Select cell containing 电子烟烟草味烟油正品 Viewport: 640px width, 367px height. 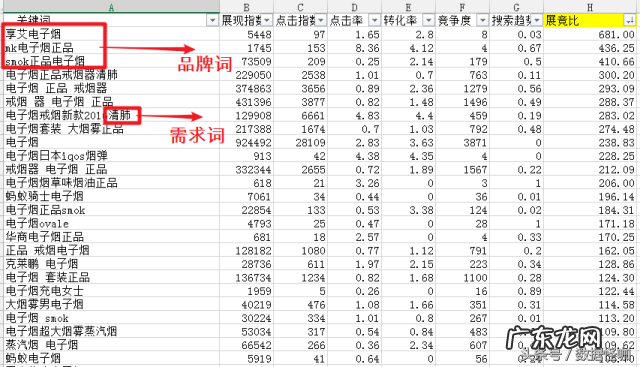point(111,183)
